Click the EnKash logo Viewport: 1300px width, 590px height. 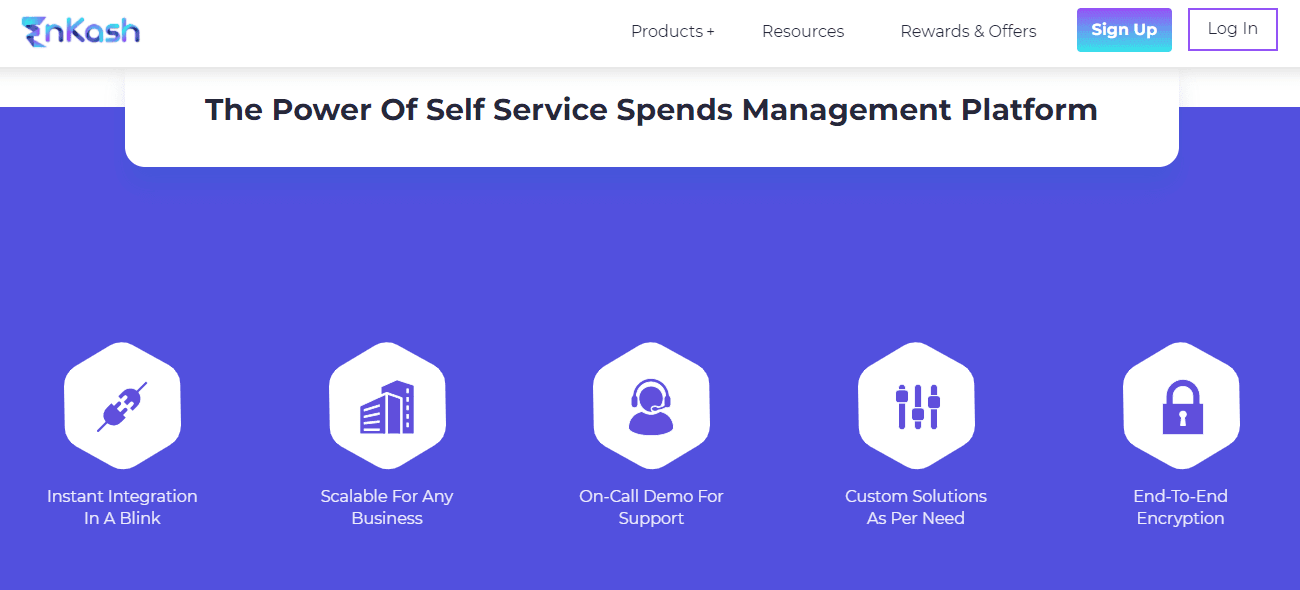80,30
